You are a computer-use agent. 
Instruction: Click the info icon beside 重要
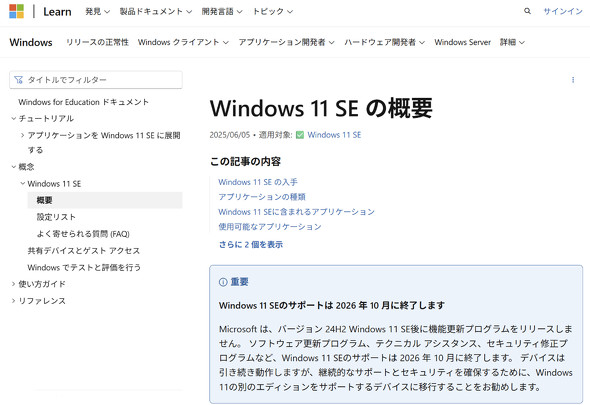pos(223,282)
